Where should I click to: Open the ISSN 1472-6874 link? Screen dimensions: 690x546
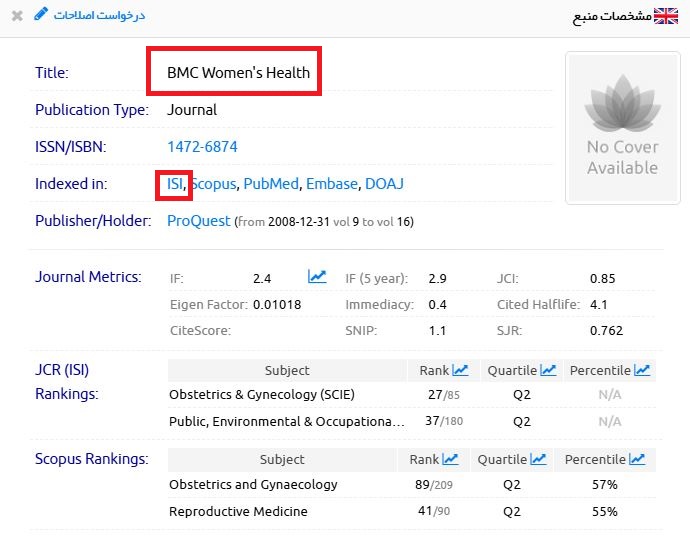coord(202,147)
